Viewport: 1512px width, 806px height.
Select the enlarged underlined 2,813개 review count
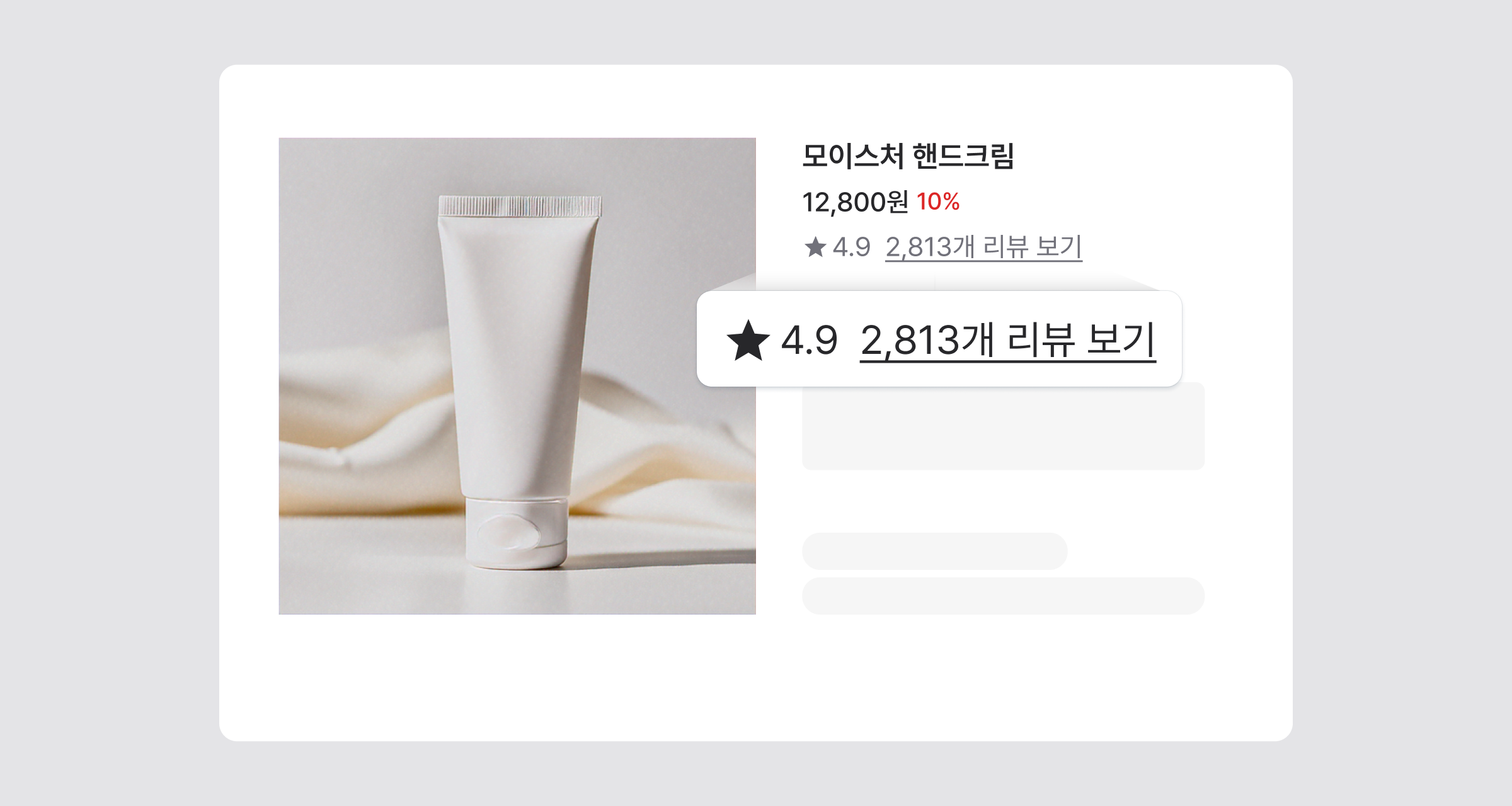tap(927, 341)
